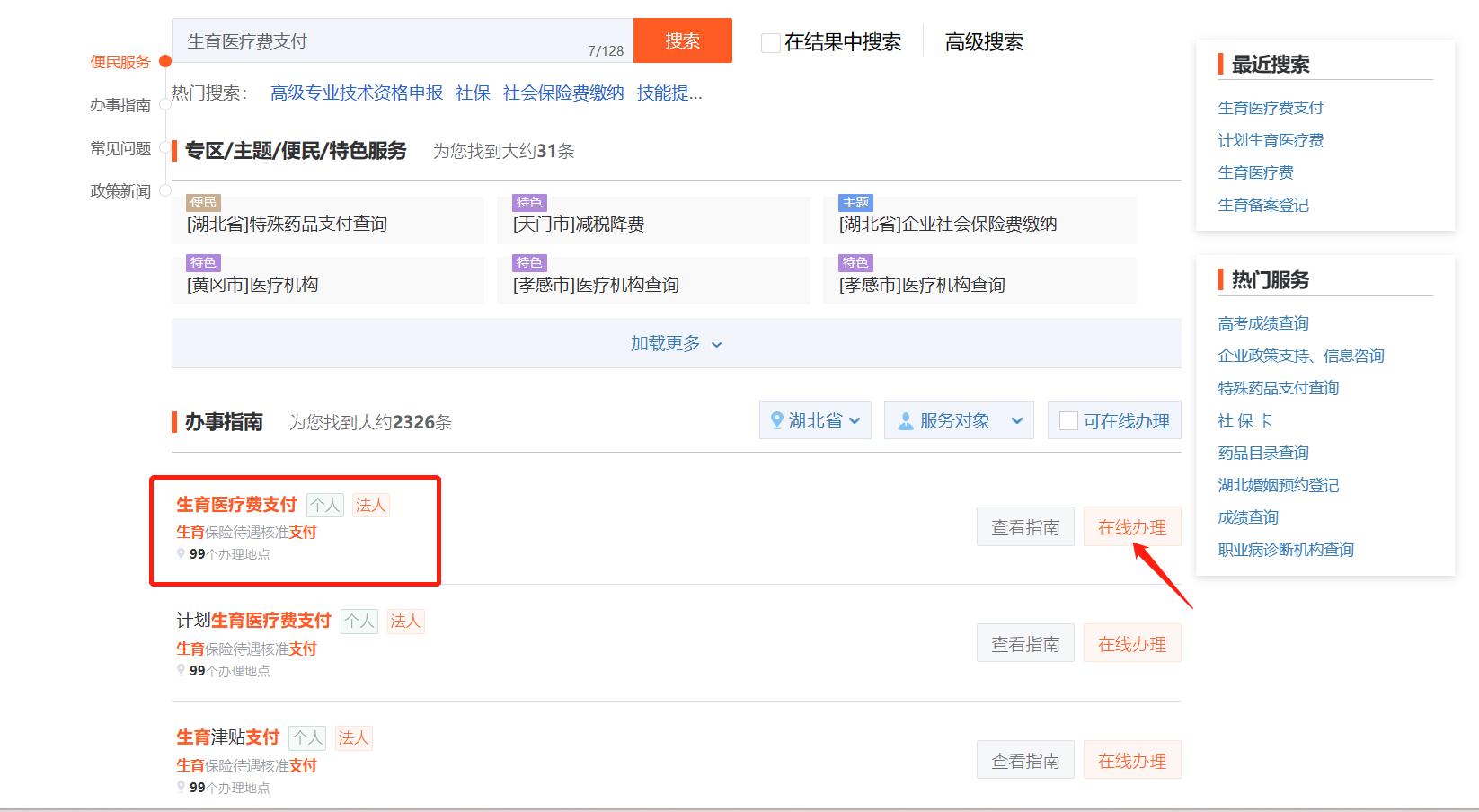
Task: Check the 可在线办理 filter
Action: (x=1067, y=419)
